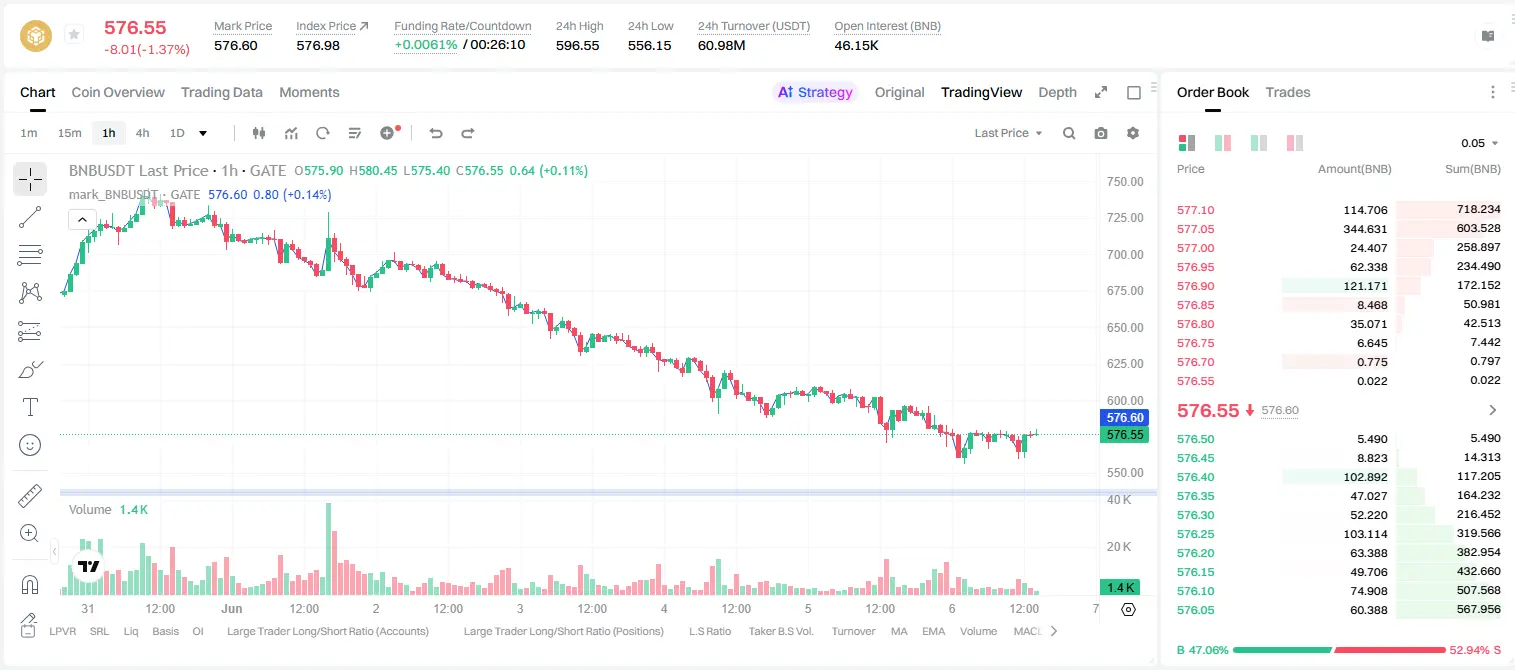Open the Last Price dropdown
The image size is (1515, 670).
(x=1008, y=133)
